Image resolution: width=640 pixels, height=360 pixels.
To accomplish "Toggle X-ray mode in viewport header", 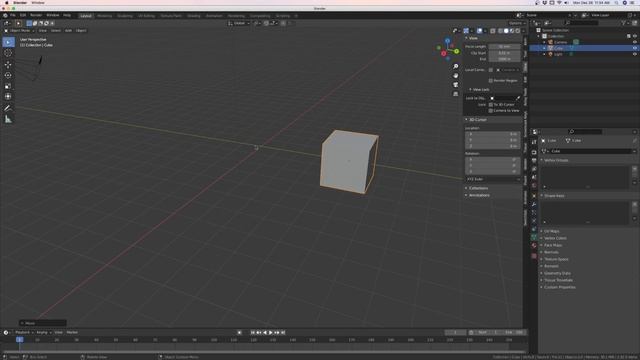I will coord(493,31).
